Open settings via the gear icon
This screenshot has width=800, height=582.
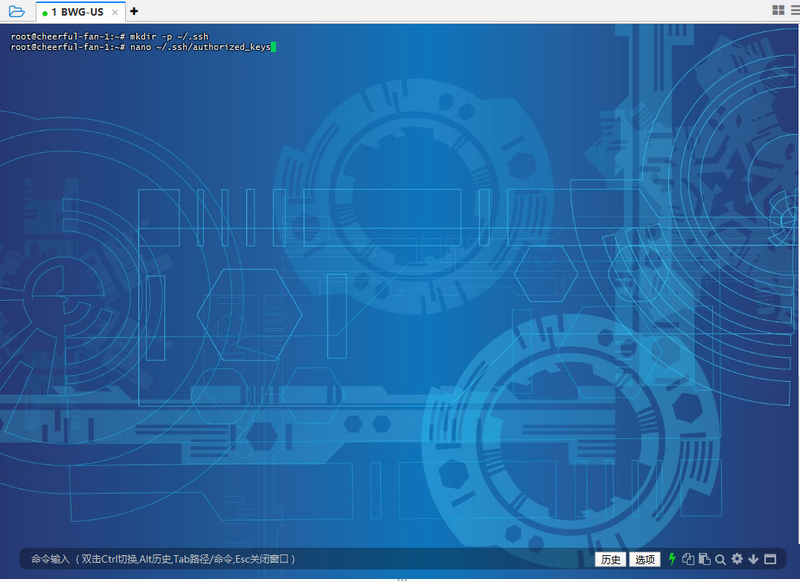737,559
